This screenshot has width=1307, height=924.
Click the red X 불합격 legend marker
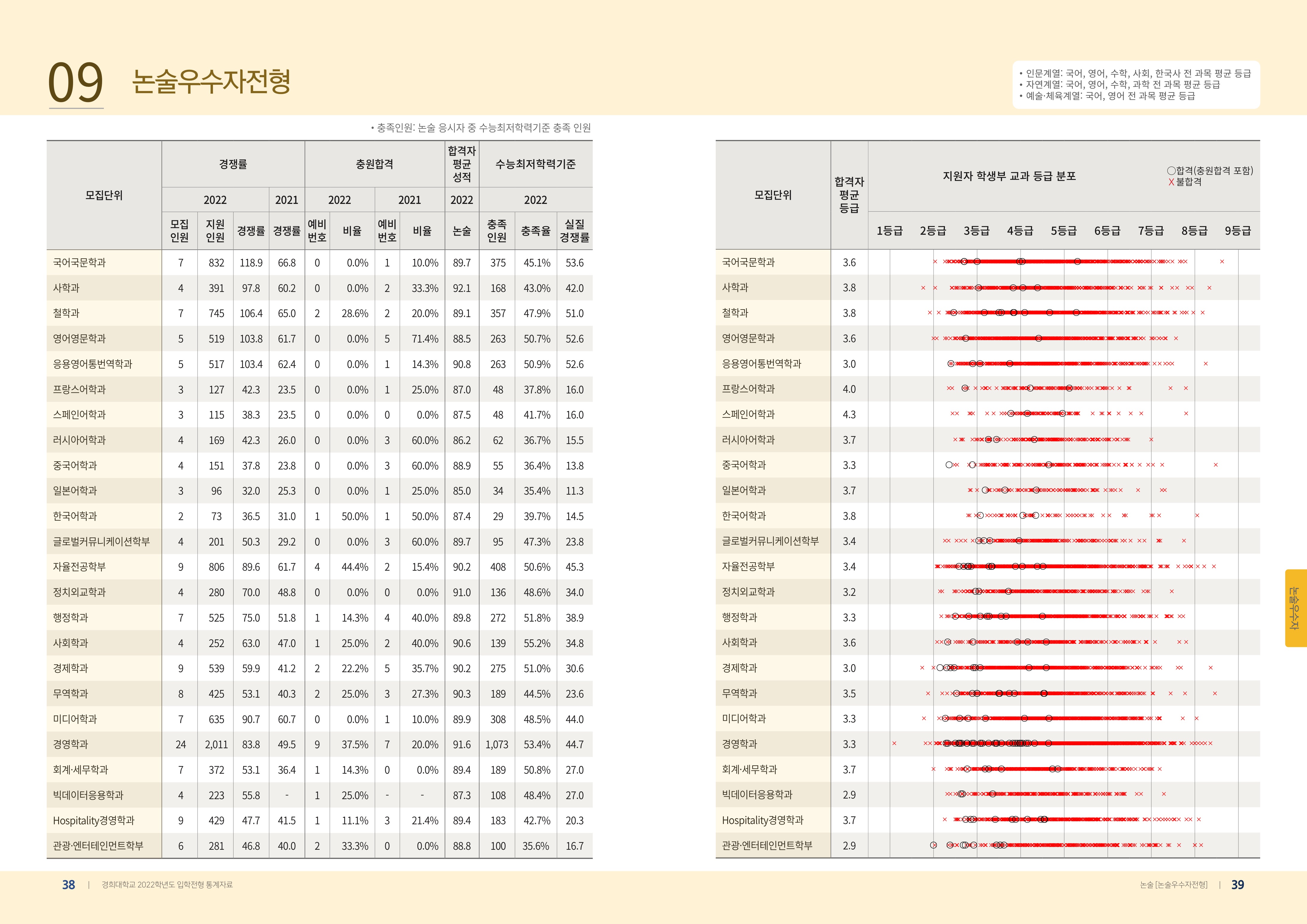click(1171, 182)
